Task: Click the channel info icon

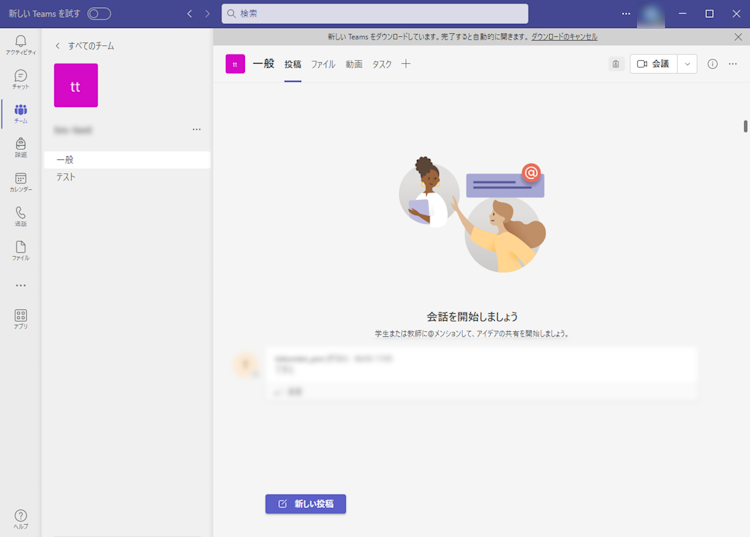Action: click(x=712, y=64)
